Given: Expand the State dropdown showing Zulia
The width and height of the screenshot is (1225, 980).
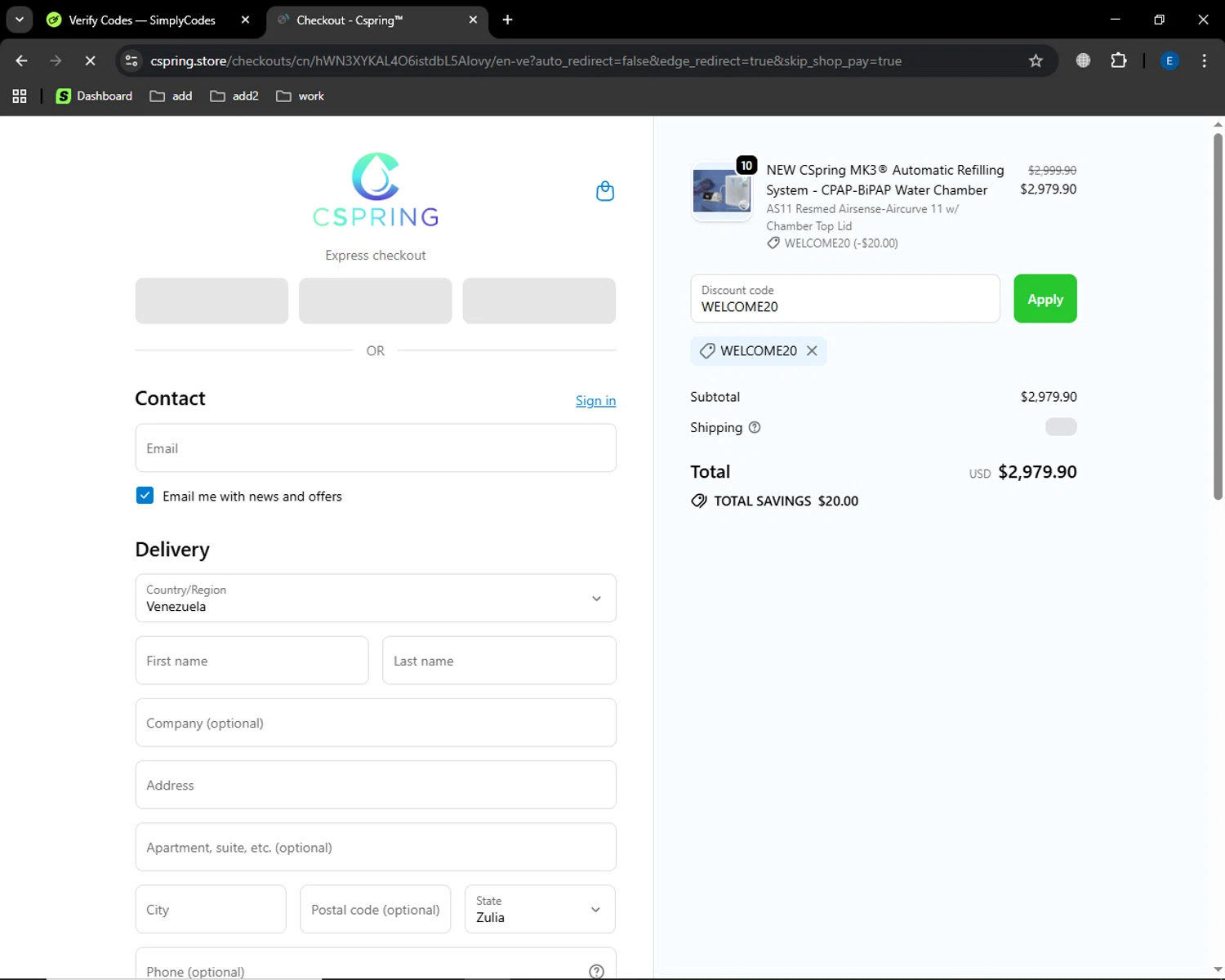Looking at the screenshot, I should [540, 909].
